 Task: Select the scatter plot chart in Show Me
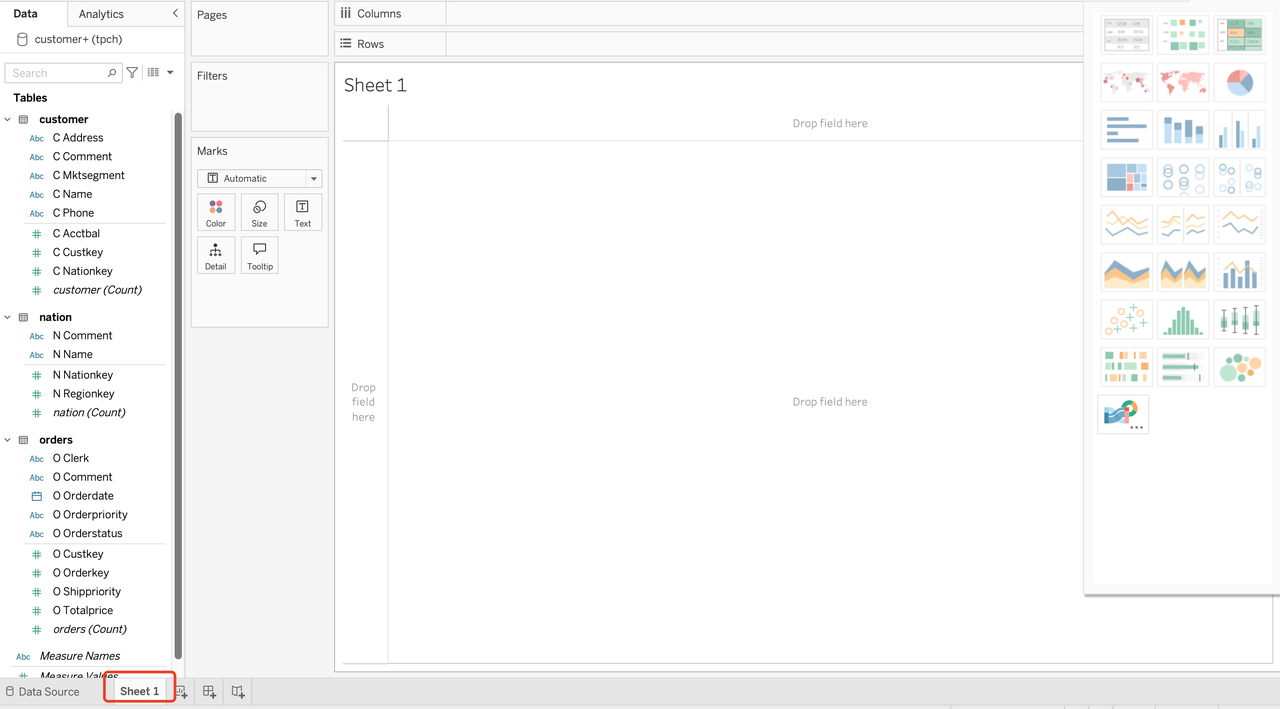(1126, 319)
